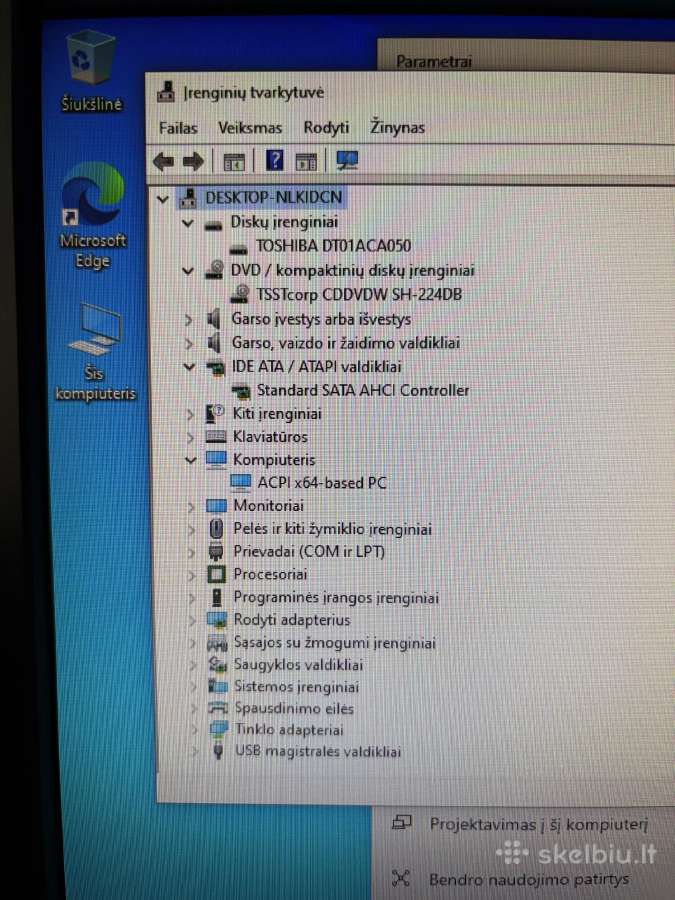Select the TSSTcorp CDDVDW SH-224DB device icon
Screen dimensions: 675x900
239,294
